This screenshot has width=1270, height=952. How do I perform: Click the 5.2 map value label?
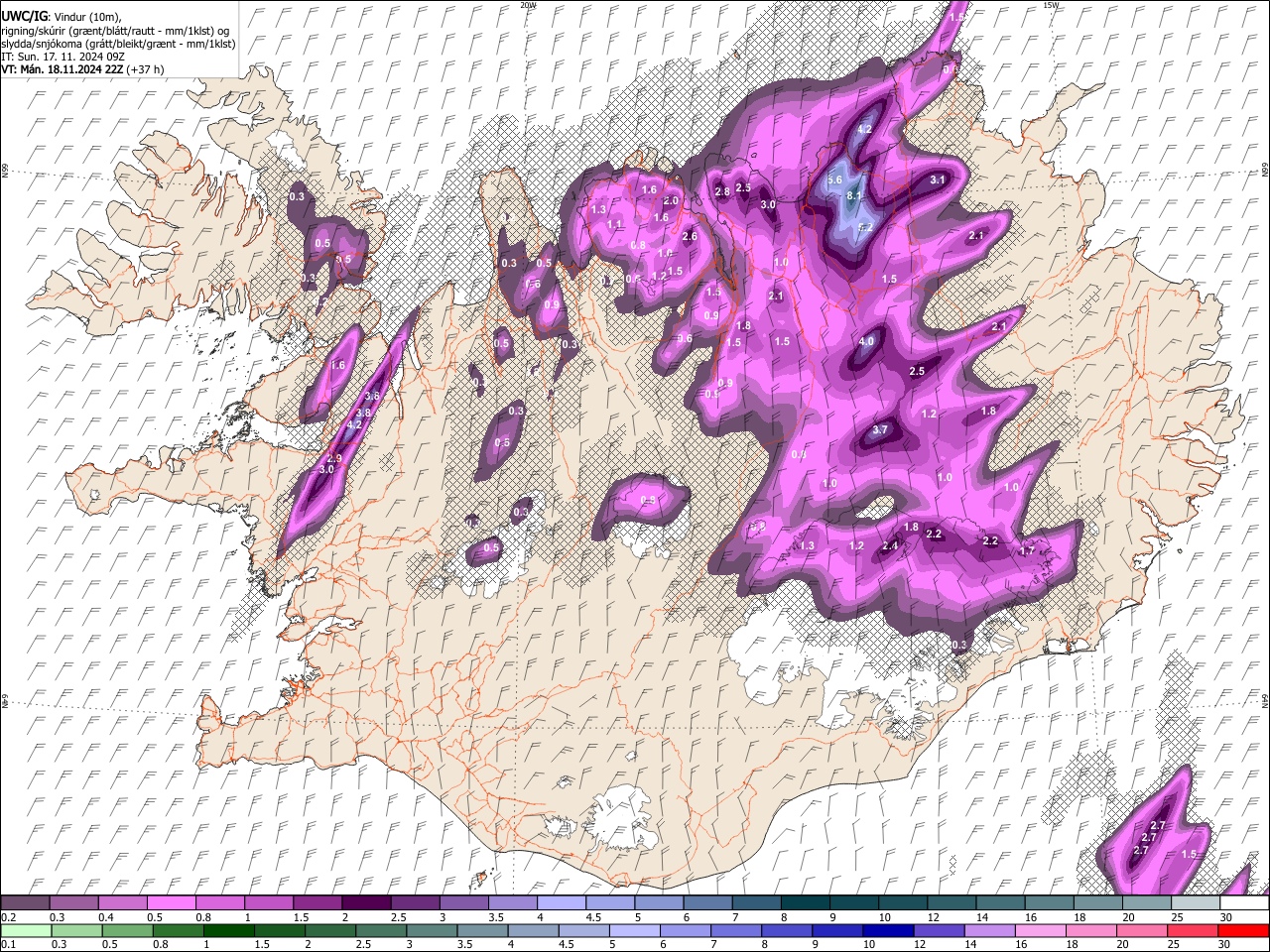(x=865, y=228)
